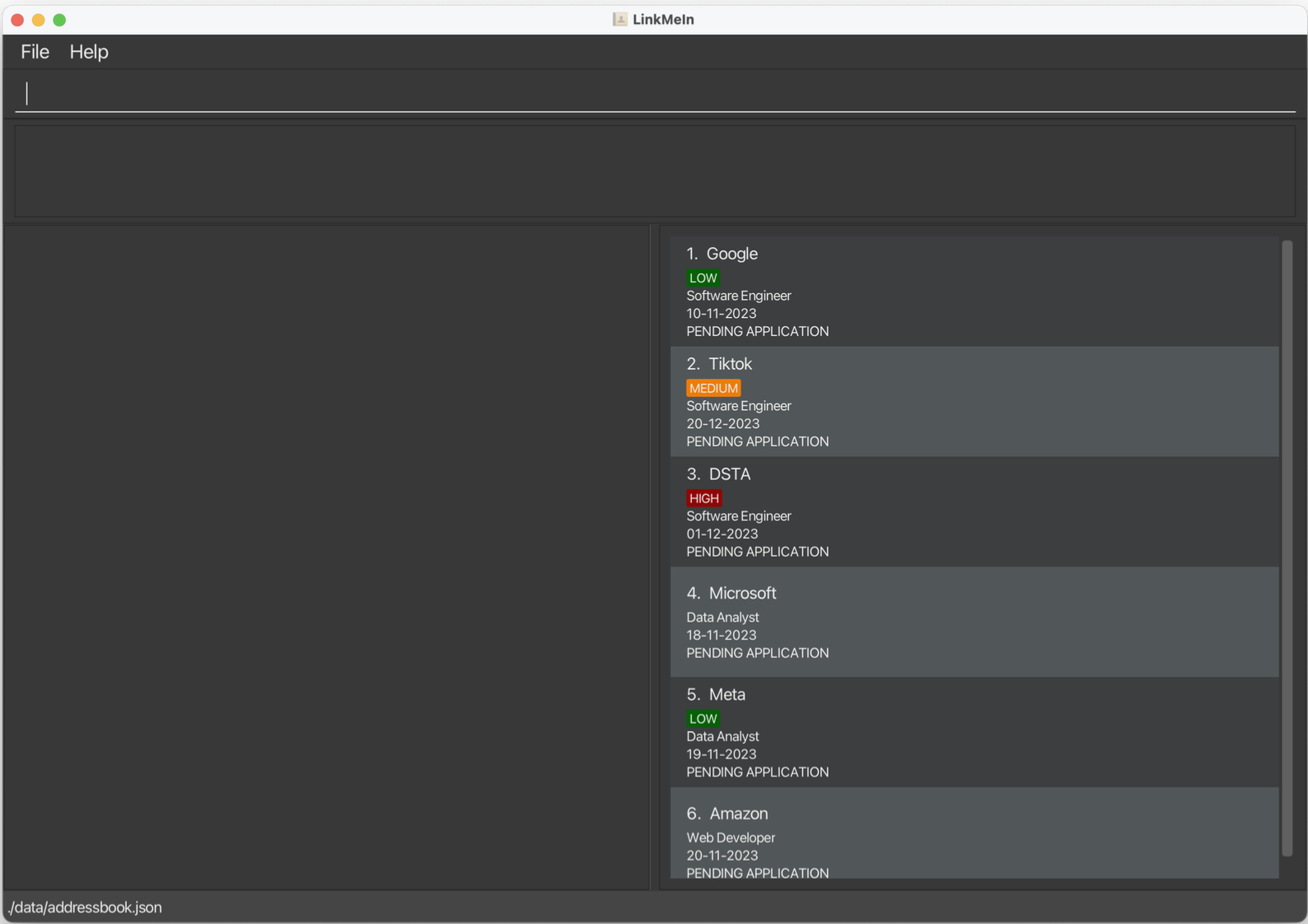Click Microsoft's Data Analyst role
1308x924 pixels.
pos(723,618)
